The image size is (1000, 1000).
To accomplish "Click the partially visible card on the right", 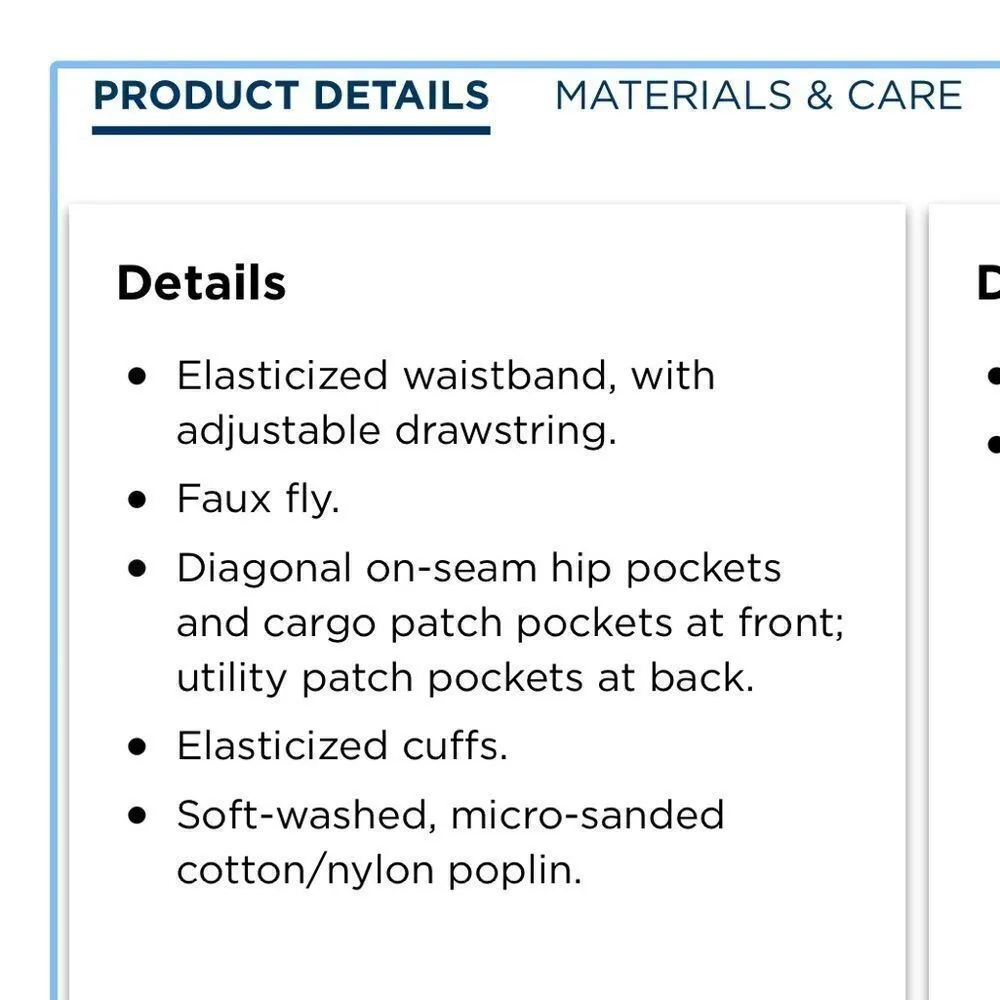I will [968, 600].
